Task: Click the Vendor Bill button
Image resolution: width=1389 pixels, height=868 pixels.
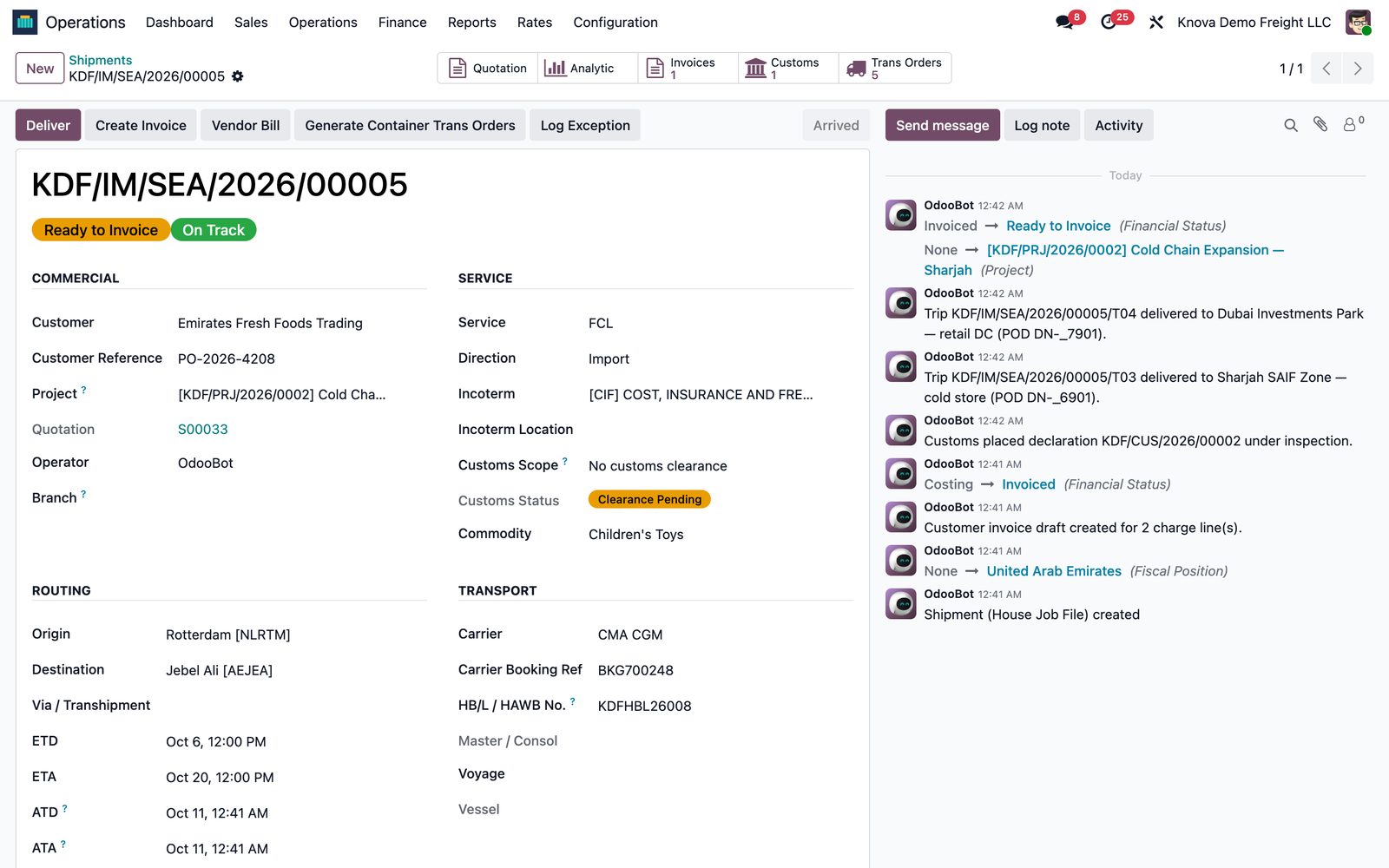Action: [x=246, y=125]
